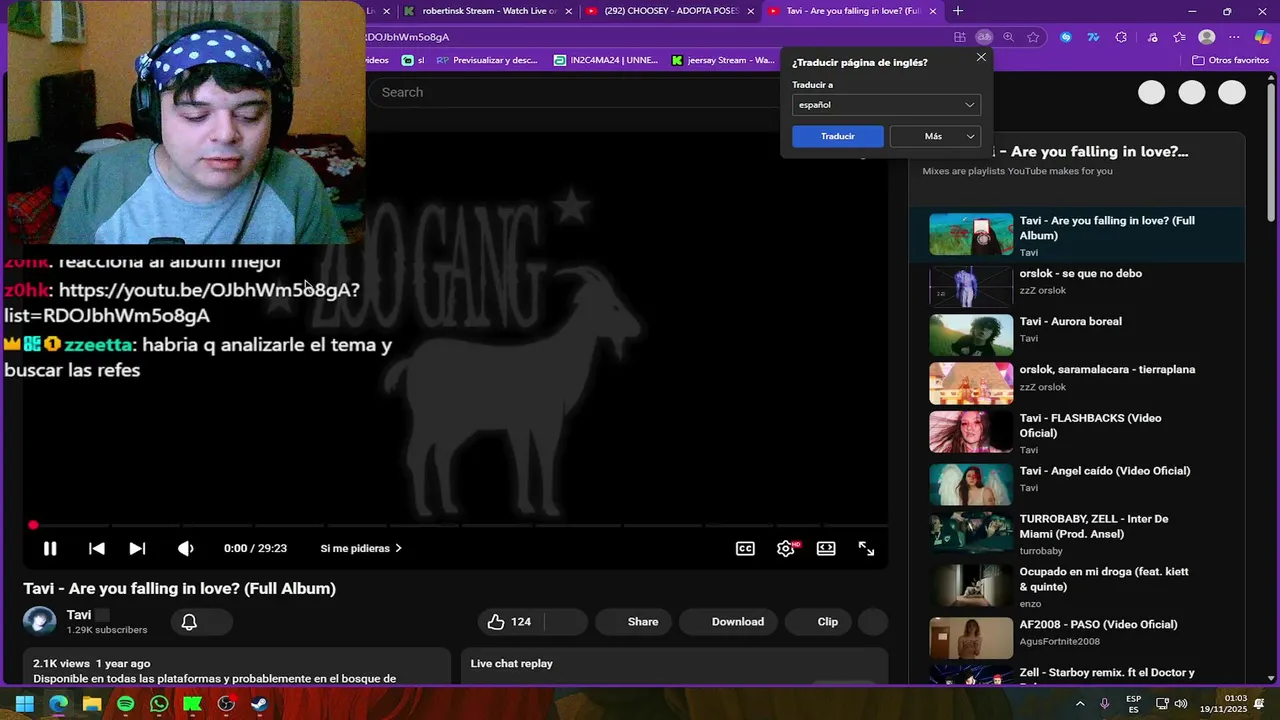
Task: Like the video with 124 likes
Action: (510, 622)
